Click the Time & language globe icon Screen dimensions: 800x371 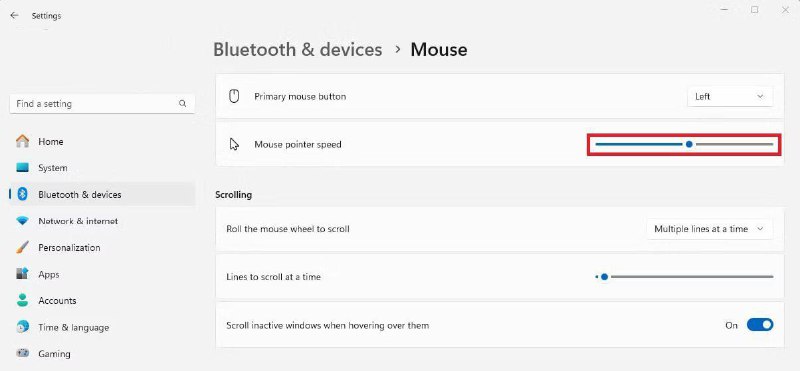tap(22, 327)
